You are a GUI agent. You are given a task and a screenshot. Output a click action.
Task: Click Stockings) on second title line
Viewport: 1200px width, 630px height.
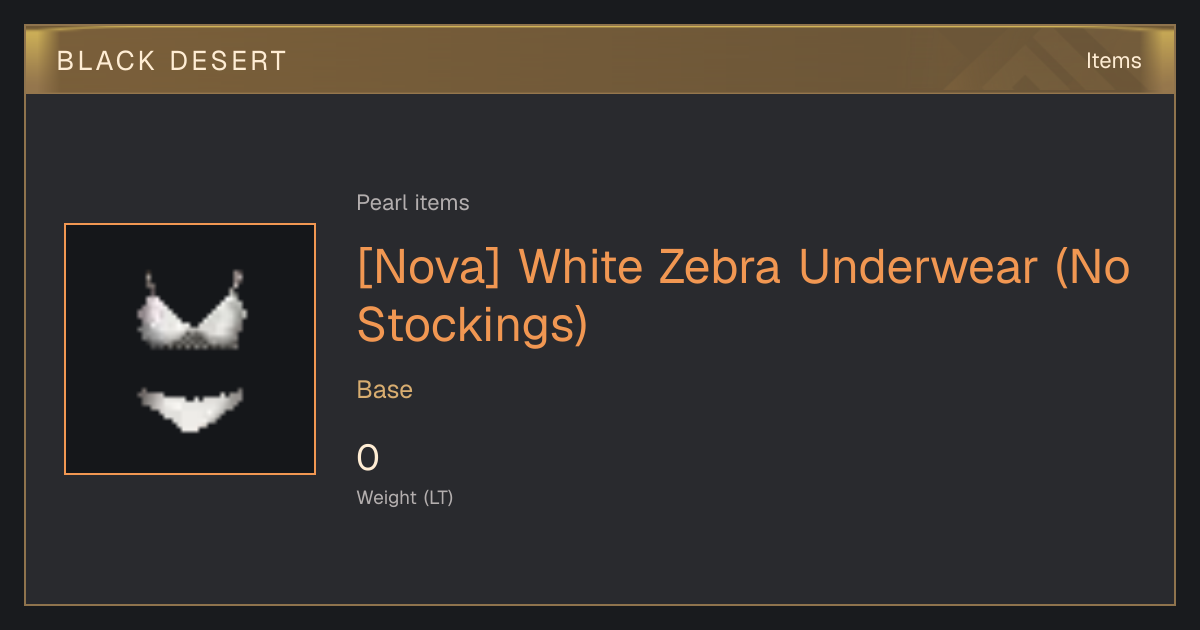(472, 326)
